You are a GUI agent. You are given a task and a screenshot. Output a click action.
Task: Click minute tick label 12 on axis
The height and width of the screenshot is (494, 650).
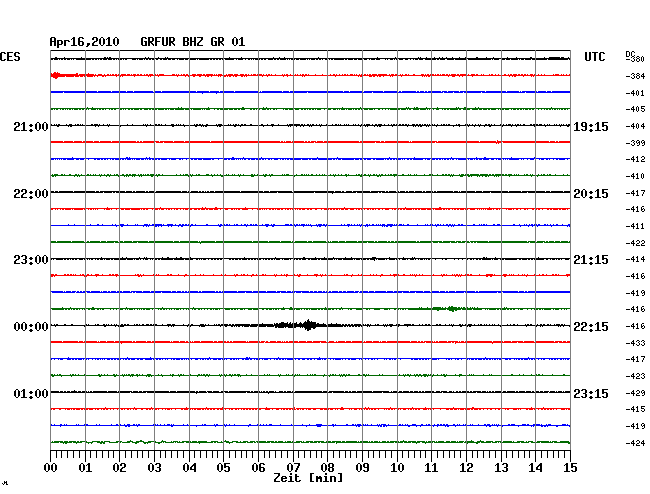click(x=466, y=468)
